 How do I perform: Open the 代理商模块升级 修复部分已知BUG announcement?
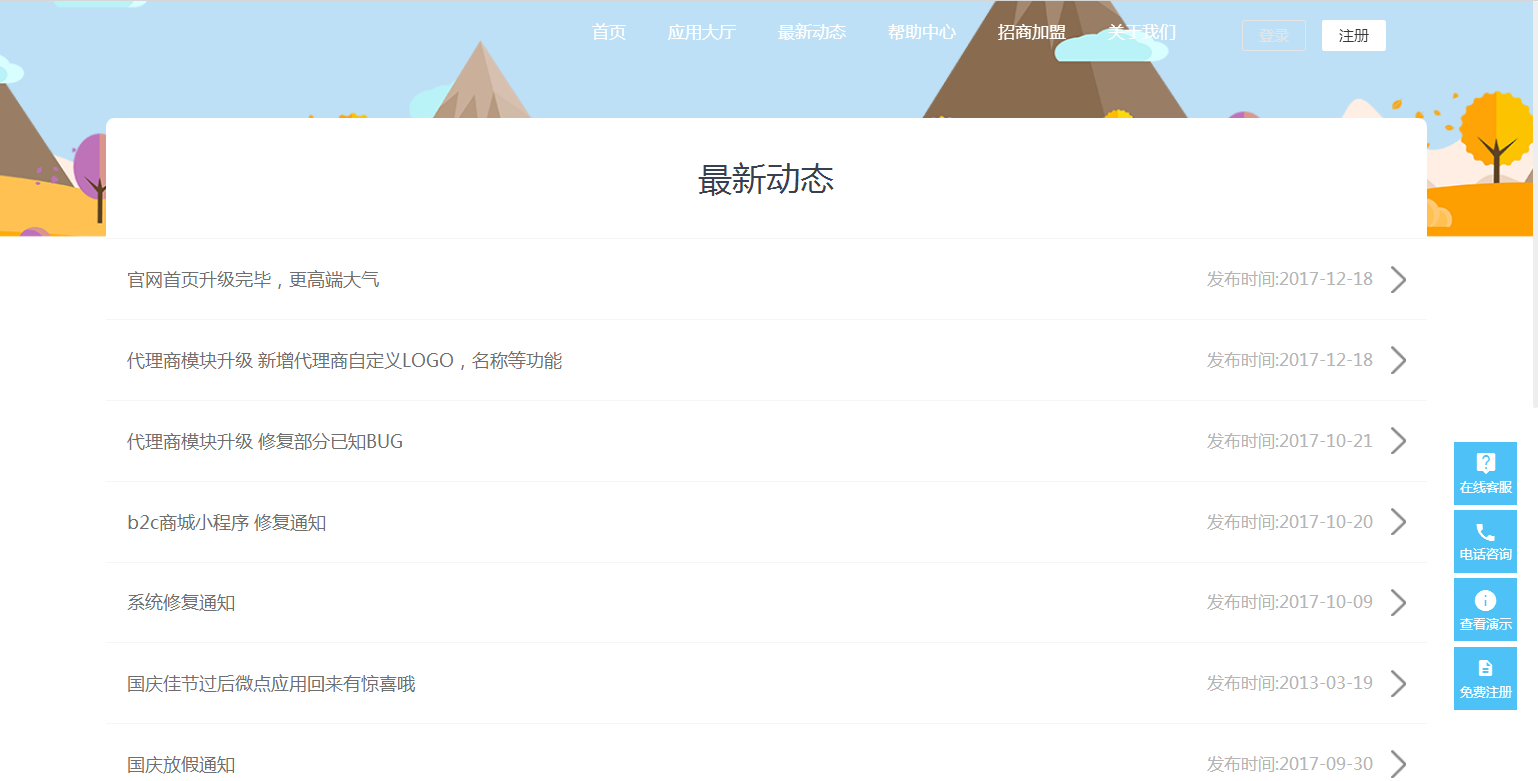click(x=264, y=441)
